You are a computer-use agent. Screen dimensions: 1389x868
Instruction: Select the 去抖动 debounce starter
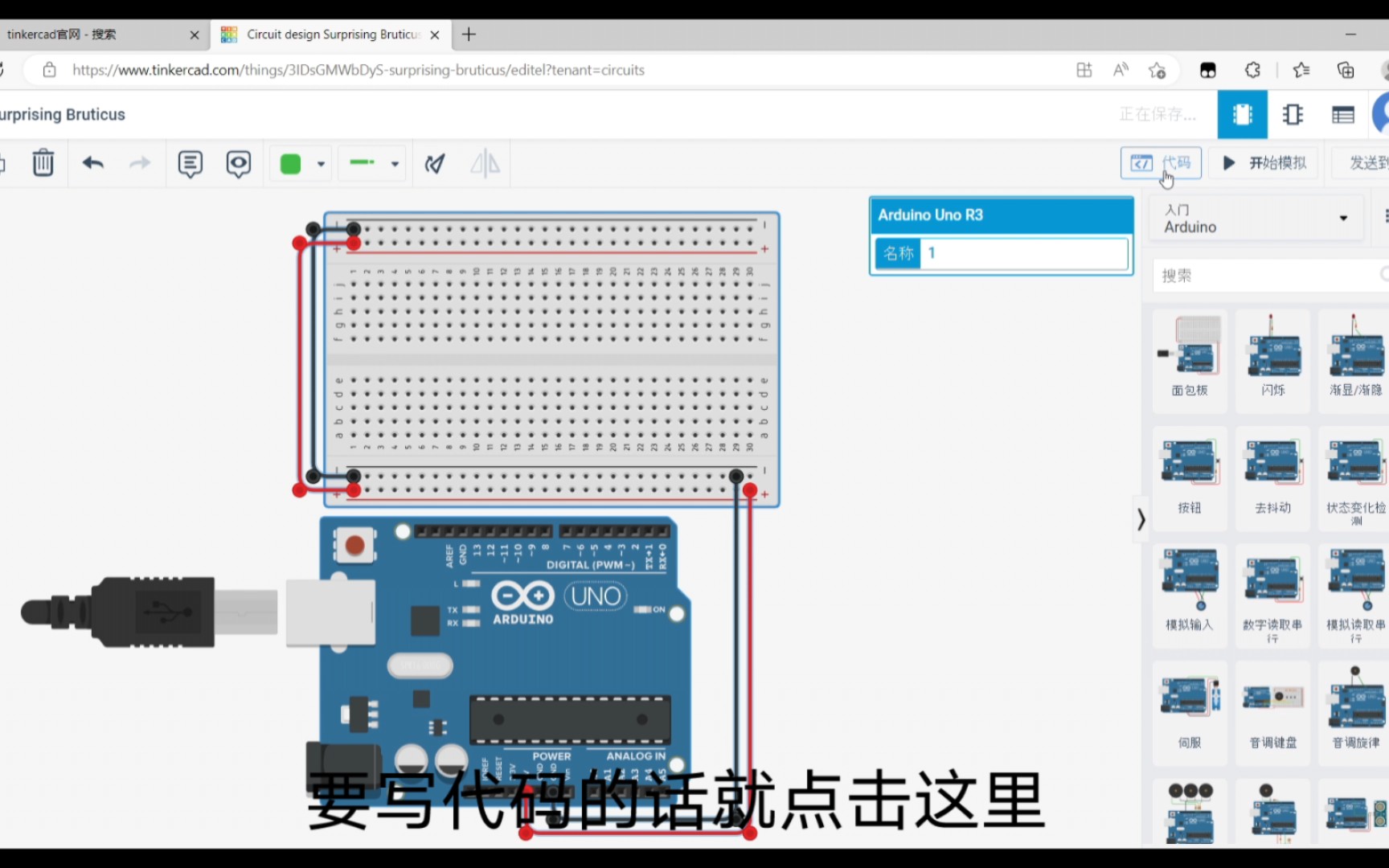[x=1273, y=477]
